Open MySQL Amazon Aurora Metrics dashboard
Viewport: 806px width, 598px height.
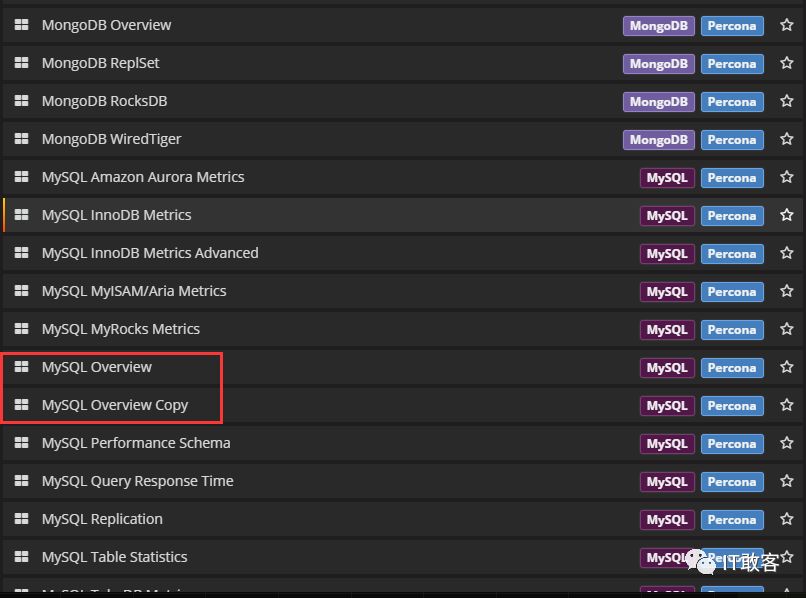[143, 177]
